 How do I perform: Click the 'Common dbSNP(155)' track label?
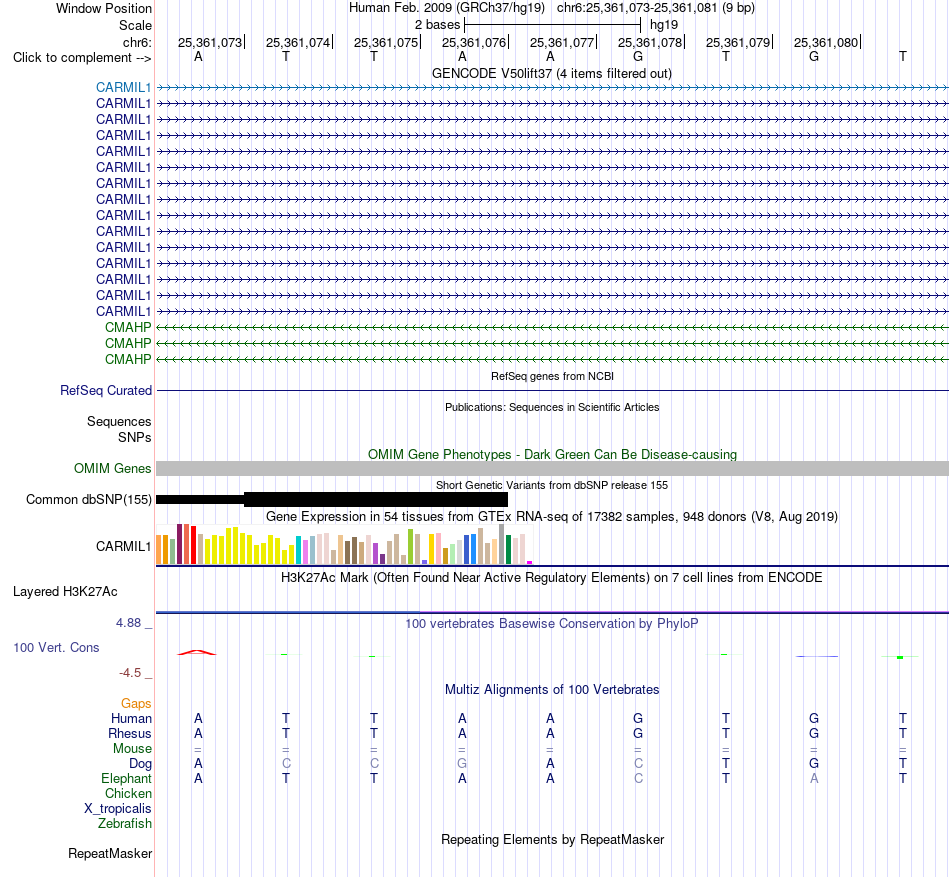coord(89,500)
